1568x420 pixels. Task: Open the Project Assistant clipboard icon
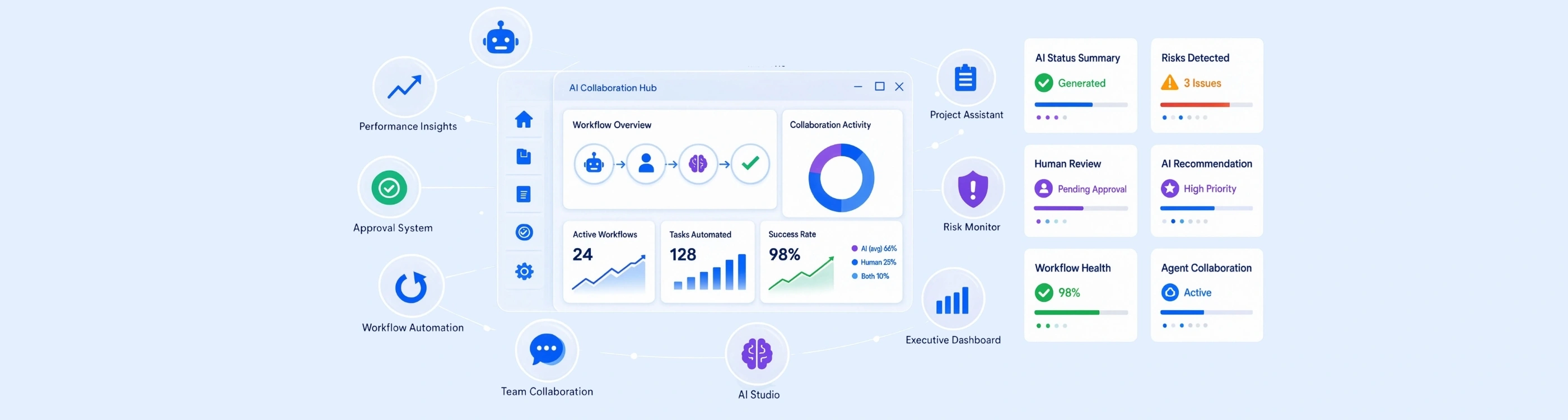click(965, 78)
